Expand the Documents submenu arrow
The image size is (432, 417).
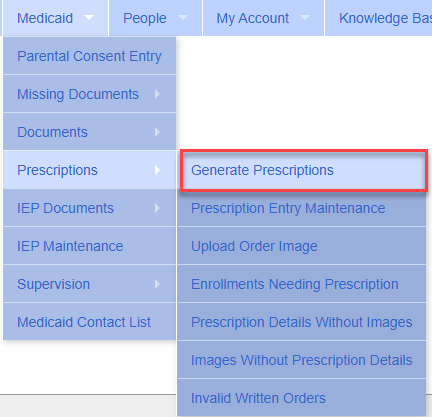coord(157,132)
